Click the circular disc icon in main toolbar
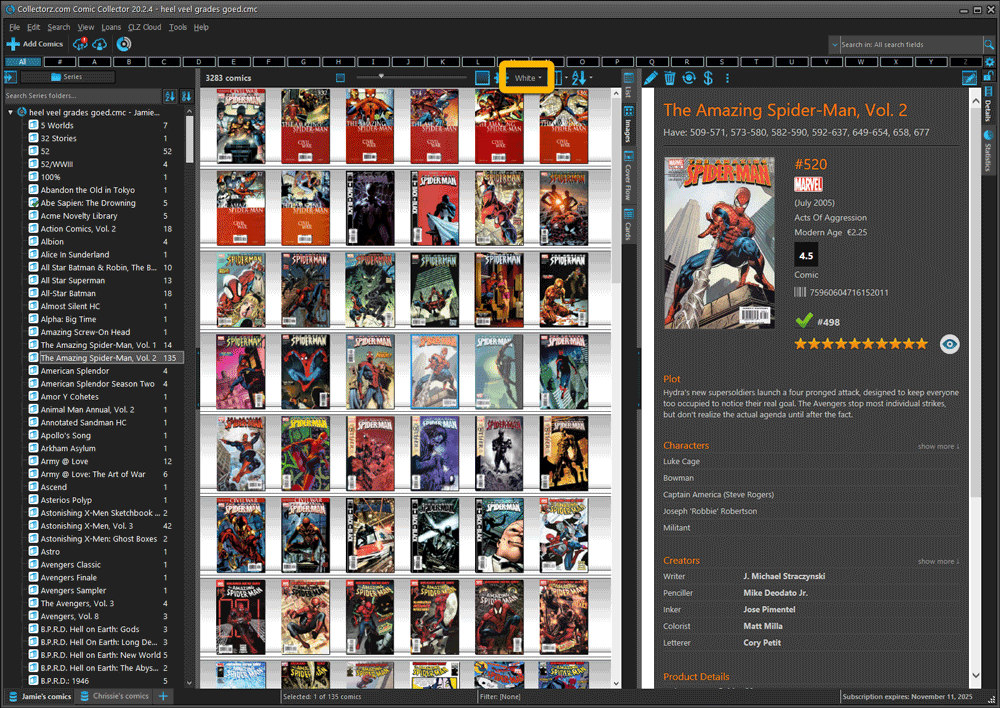This screenshot has width=1000, height=708. point(124,44)
